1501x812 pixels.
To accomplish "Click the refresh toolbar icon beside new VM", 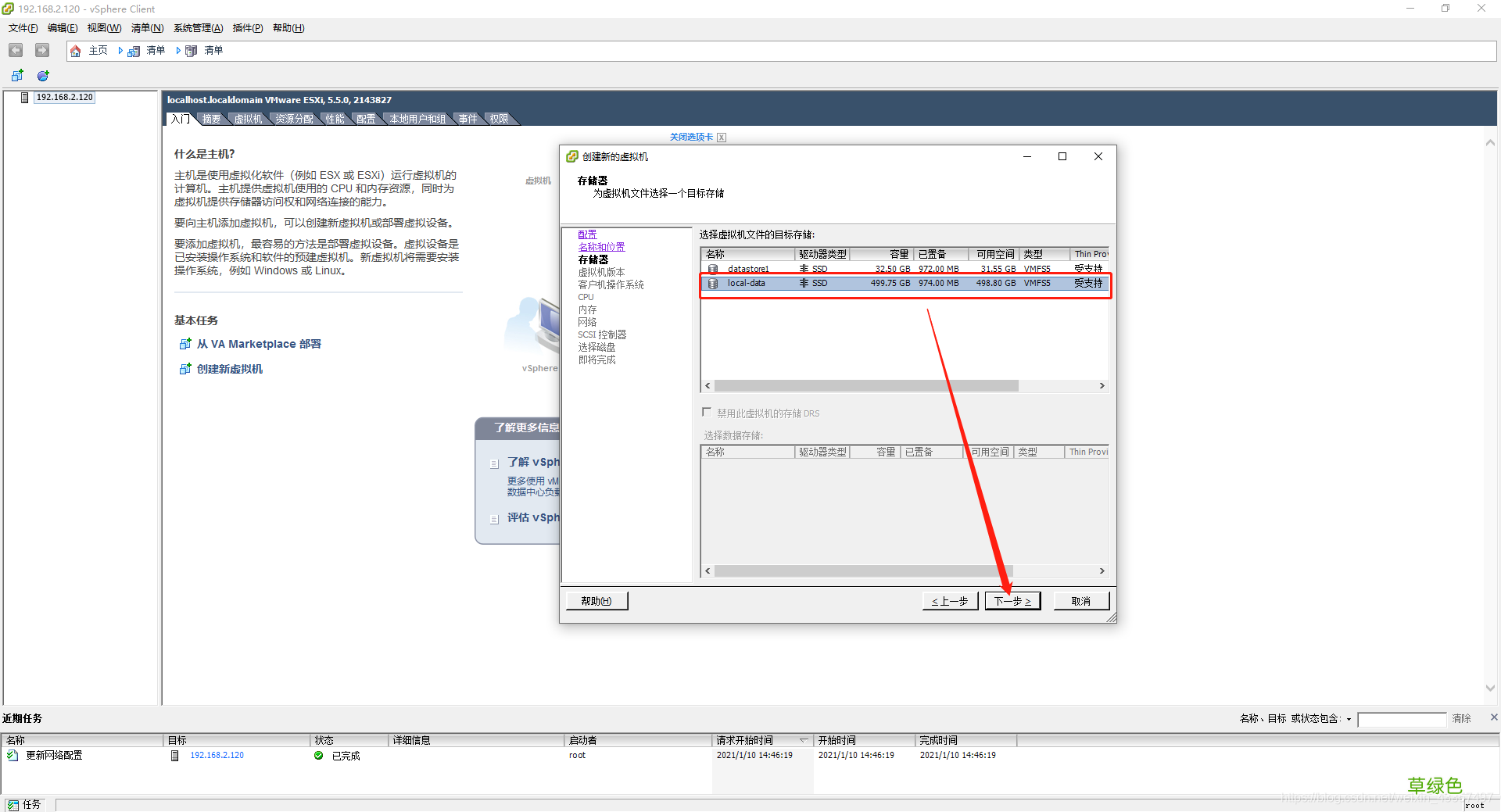I will coord(43,76).
